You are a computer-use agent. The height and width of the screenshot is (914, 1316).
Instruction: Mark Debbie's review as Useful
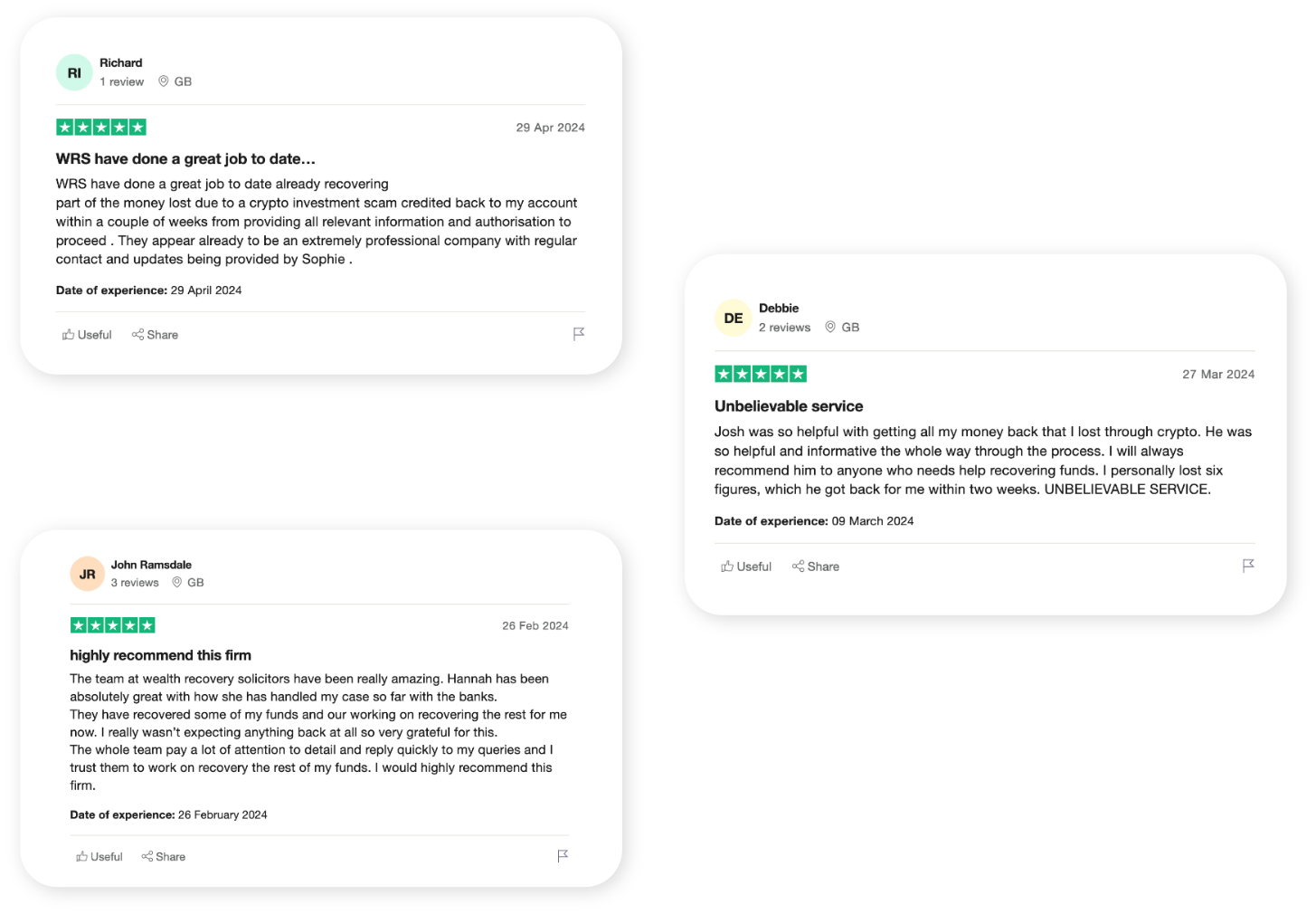[746, 566]
